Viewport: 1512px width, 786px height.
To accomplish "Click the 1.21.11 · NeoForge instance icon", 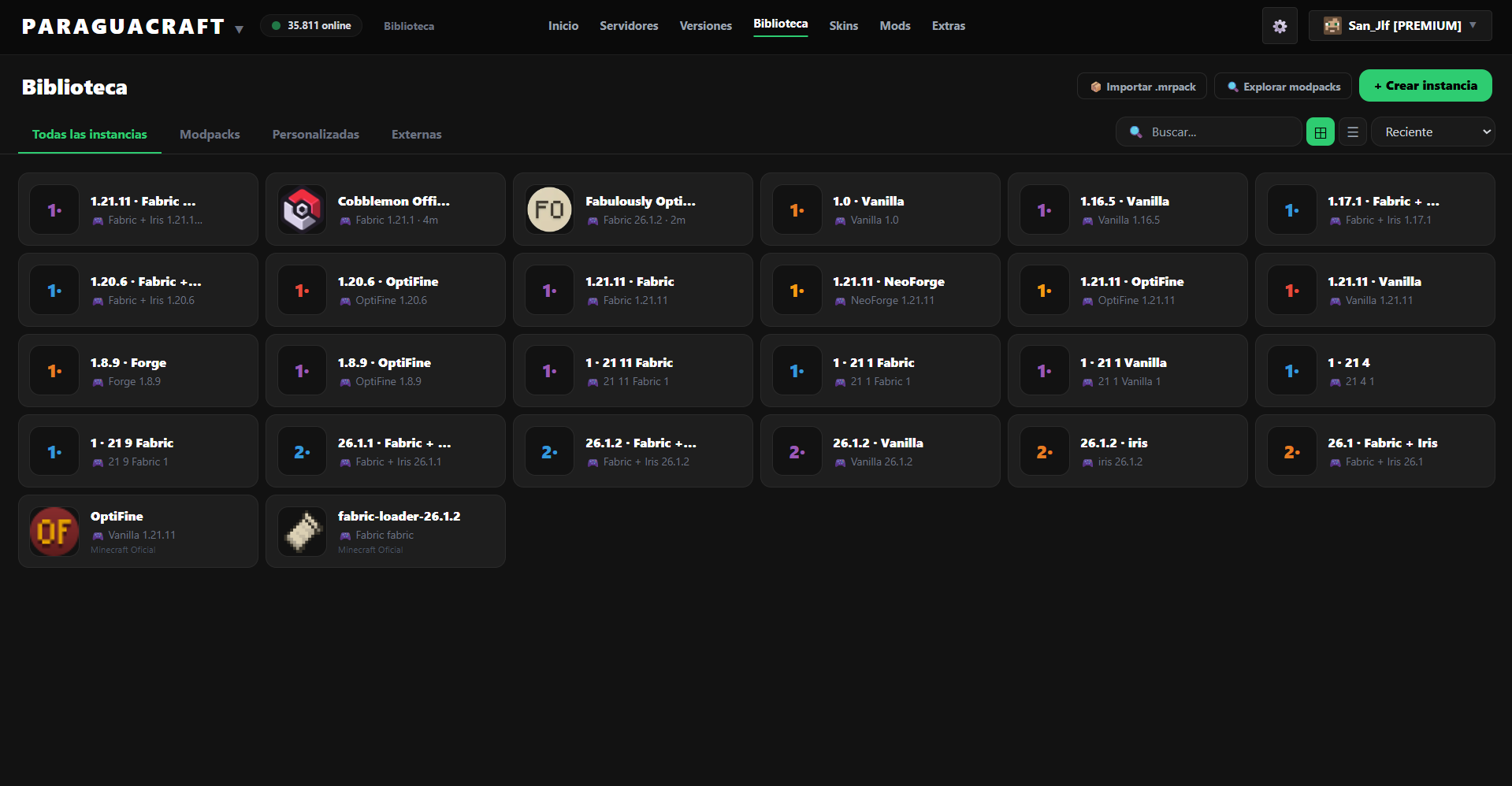I will (x=797, y=291).
